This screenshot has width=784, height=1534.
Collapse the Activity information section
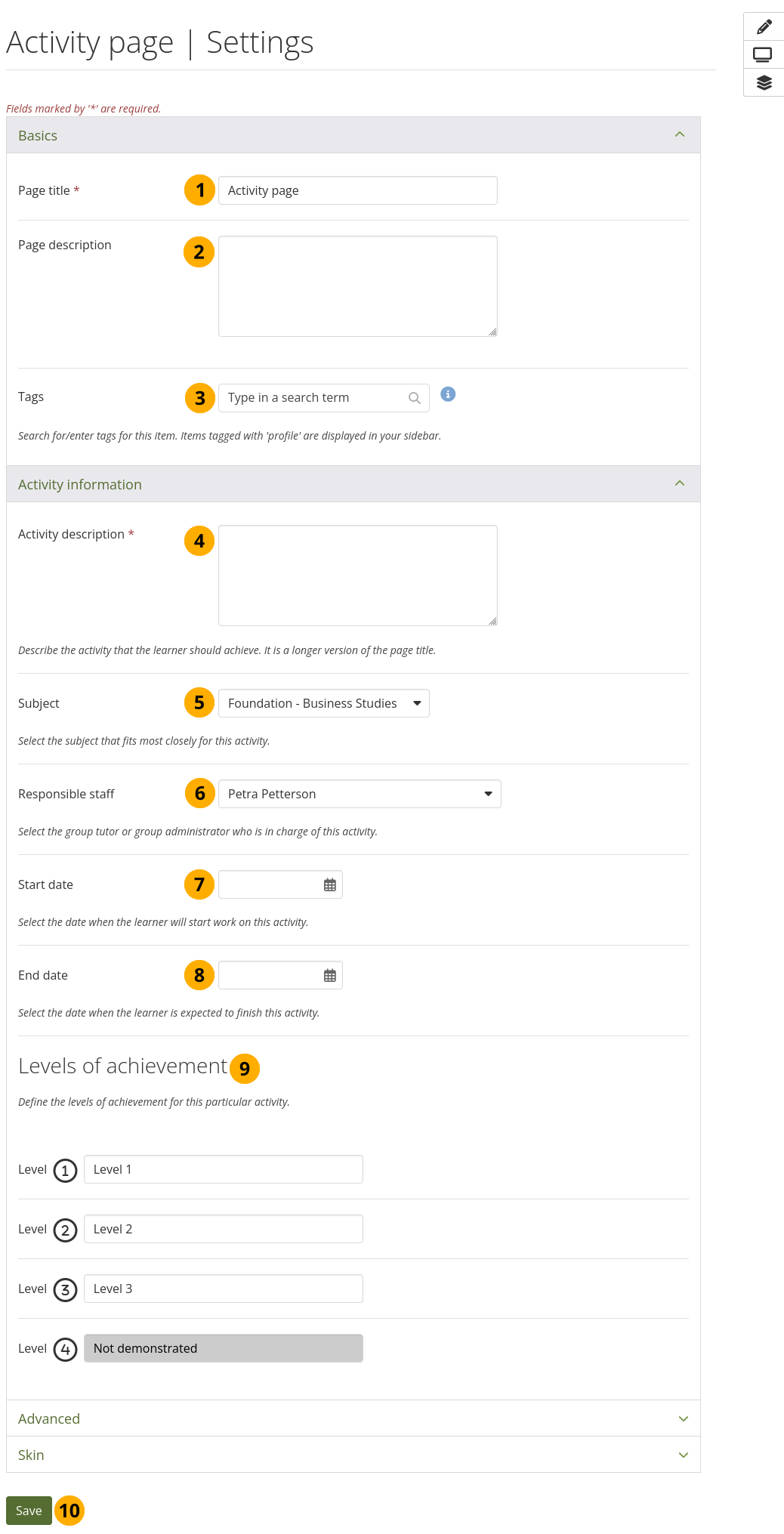coord(679,484)
